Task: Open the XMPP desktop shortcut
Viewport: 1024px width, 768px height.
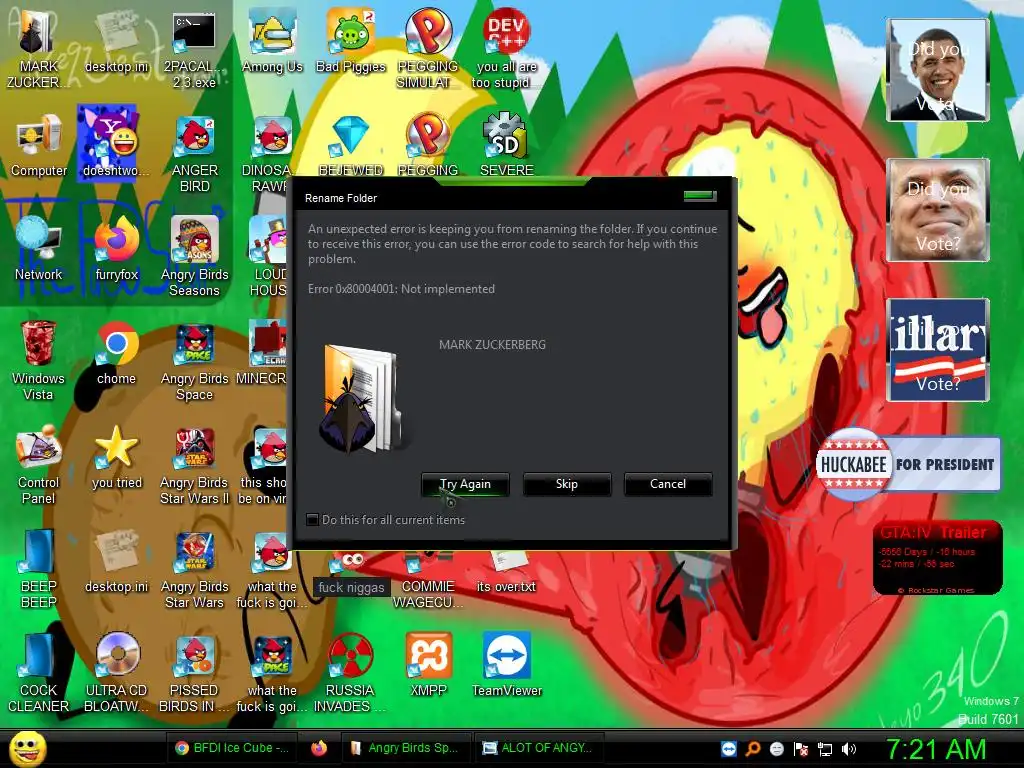Action: tap(428, 666)
